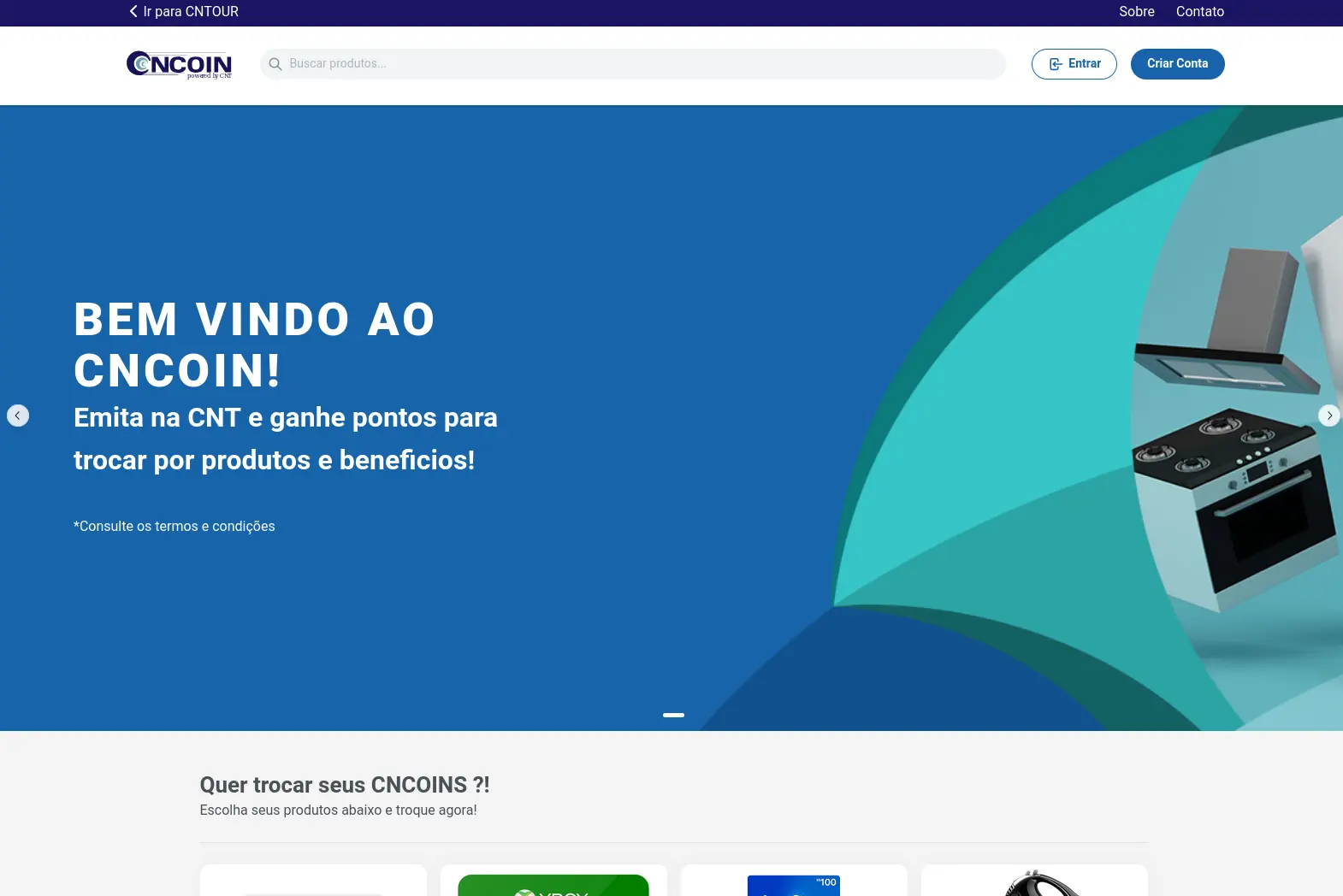This screenshot has height=896, width=1343.
Task: Click the Quer trocar seus CNCOINS ?! heading
Action: click(345, 785)
